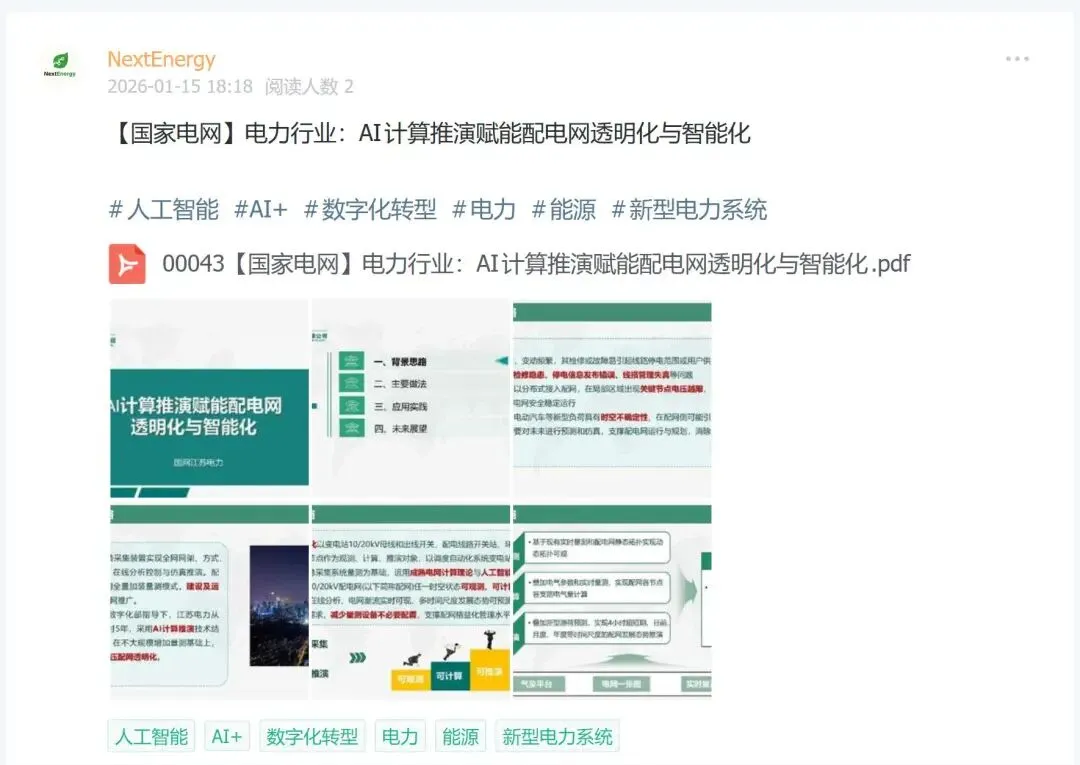Open the three-dot more options menu

tap(1017, 59)
